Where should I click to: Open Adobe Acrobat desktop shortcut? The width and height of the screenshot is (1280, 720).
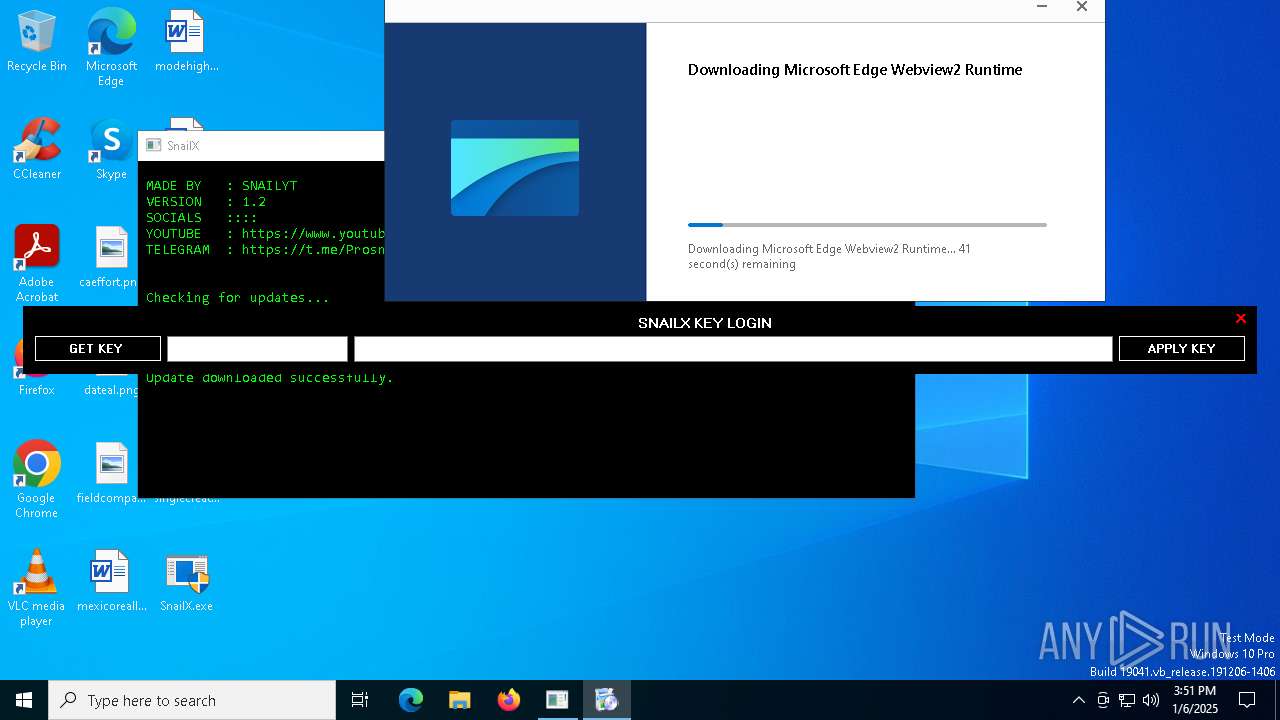(x=37, y=264)
